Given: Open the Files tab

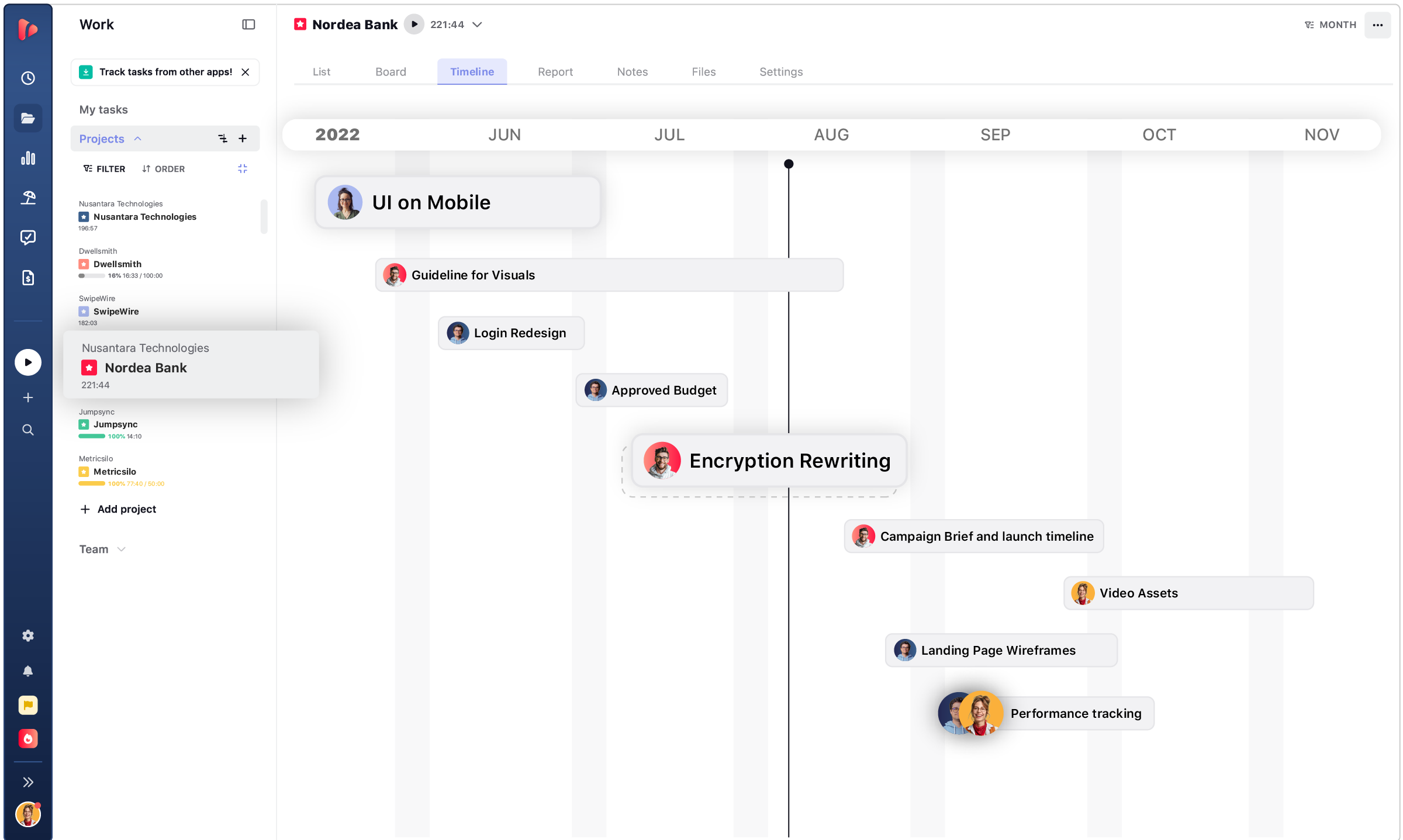Looking at the screenshot, I should point(704,71).
